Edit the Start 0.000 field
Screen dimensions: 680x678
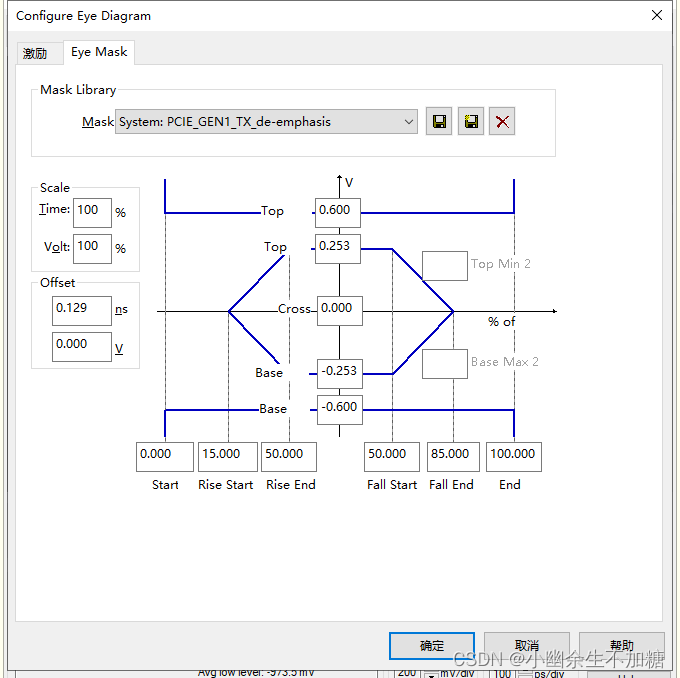tap(165, 457)
